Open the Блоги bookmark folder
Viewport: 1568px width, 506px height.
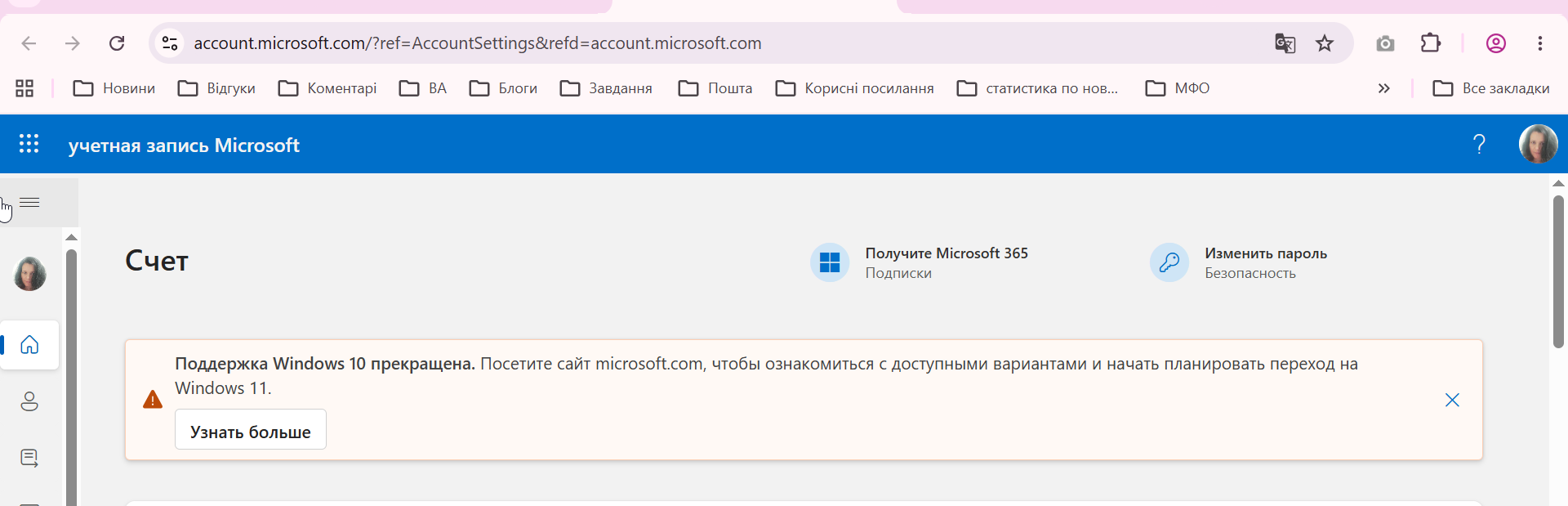[504, 88]
